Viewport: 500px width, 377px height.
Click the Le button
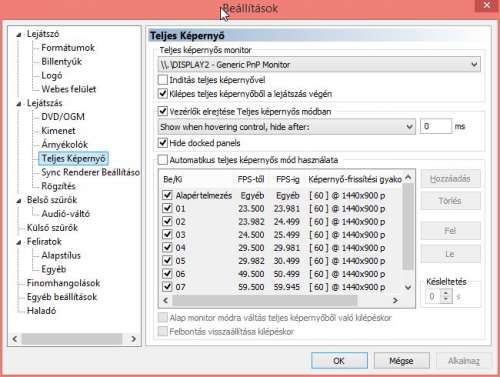tap(450, 254)
